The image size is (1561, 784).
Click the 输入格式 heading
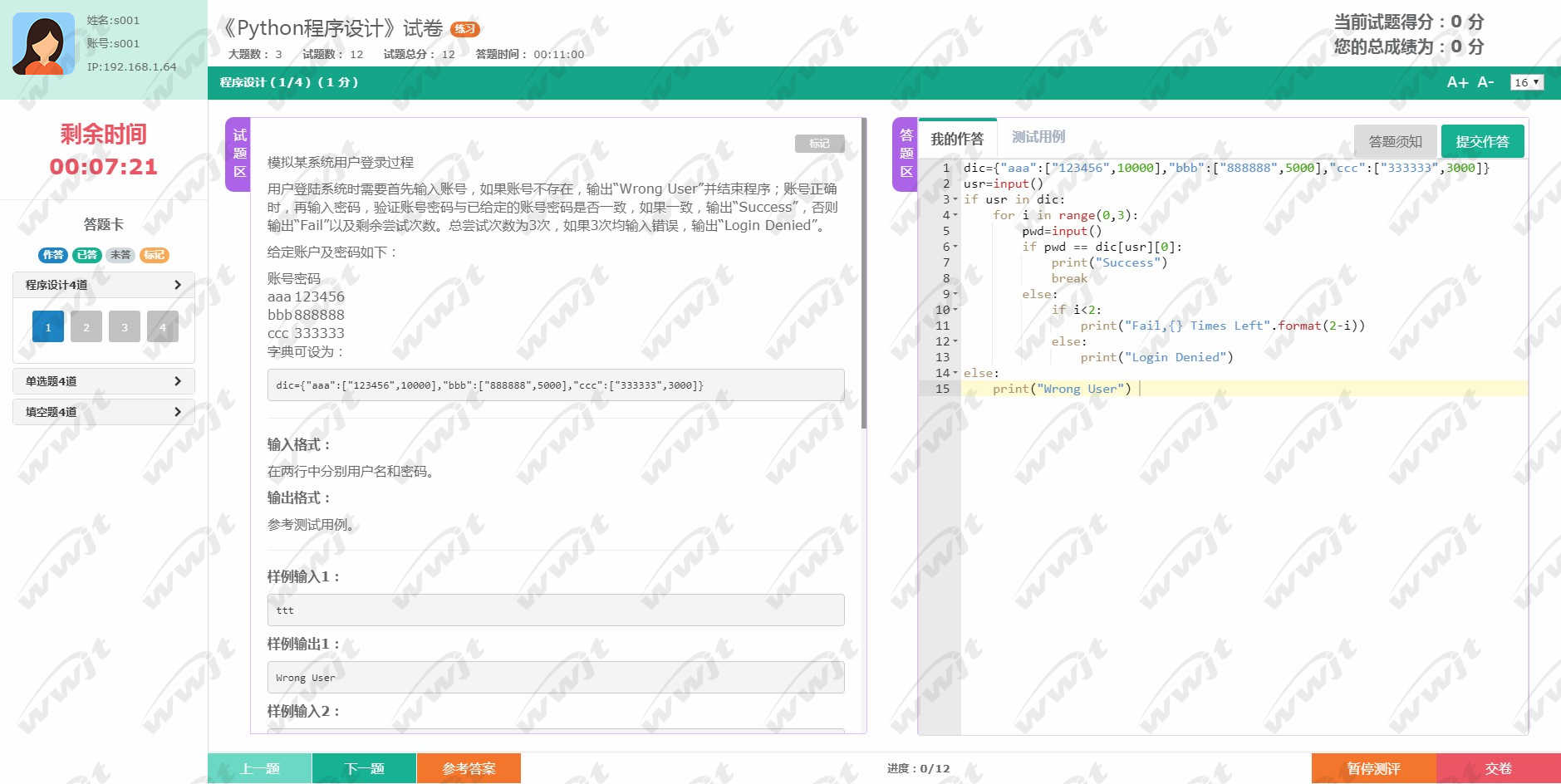coord(299,444)
